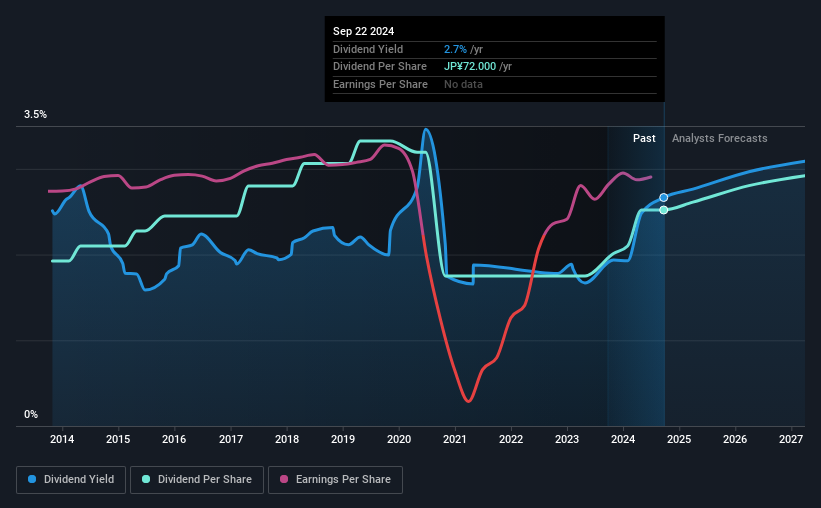Toggle the Dividend Yield legend button

pyautogui.click(x=71, y=480)
